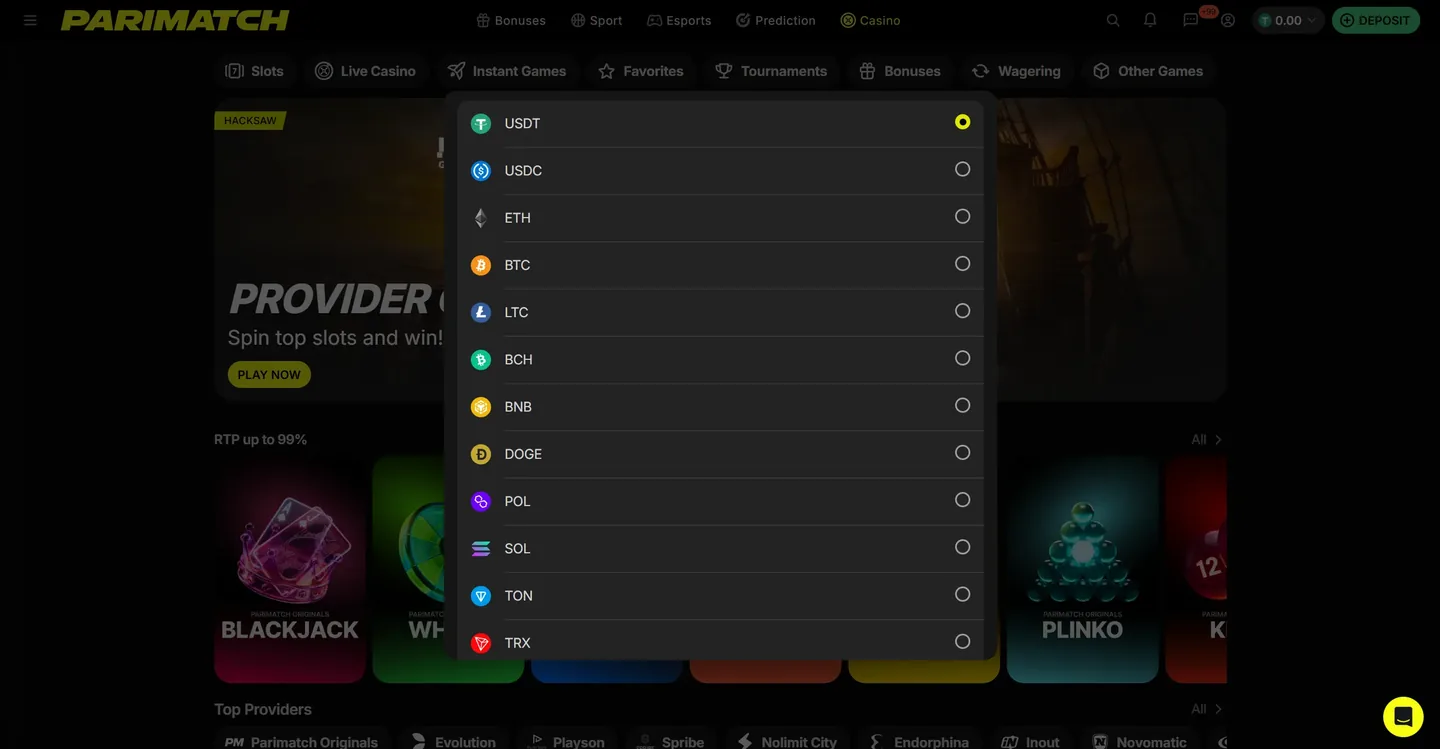
Task: Click the LTC coin icon
Action: [x=481, y=312]
